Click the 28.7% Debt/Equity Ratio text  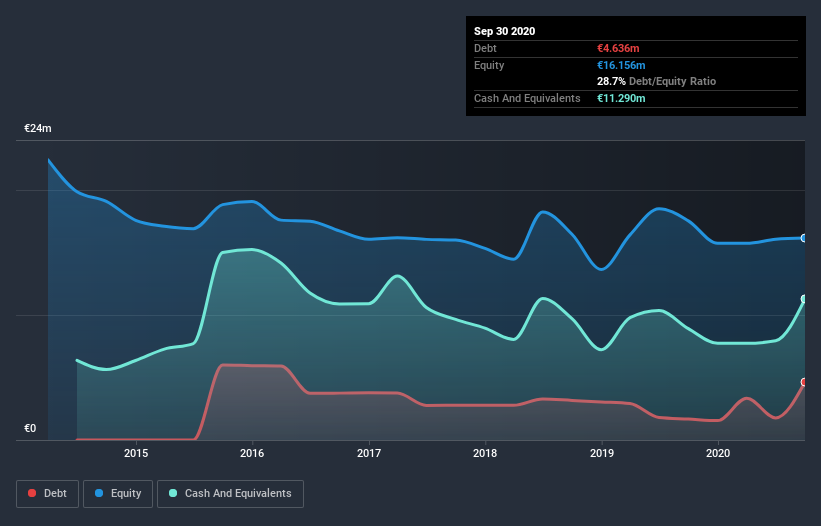pyautogui.click(x=657, y=81)
